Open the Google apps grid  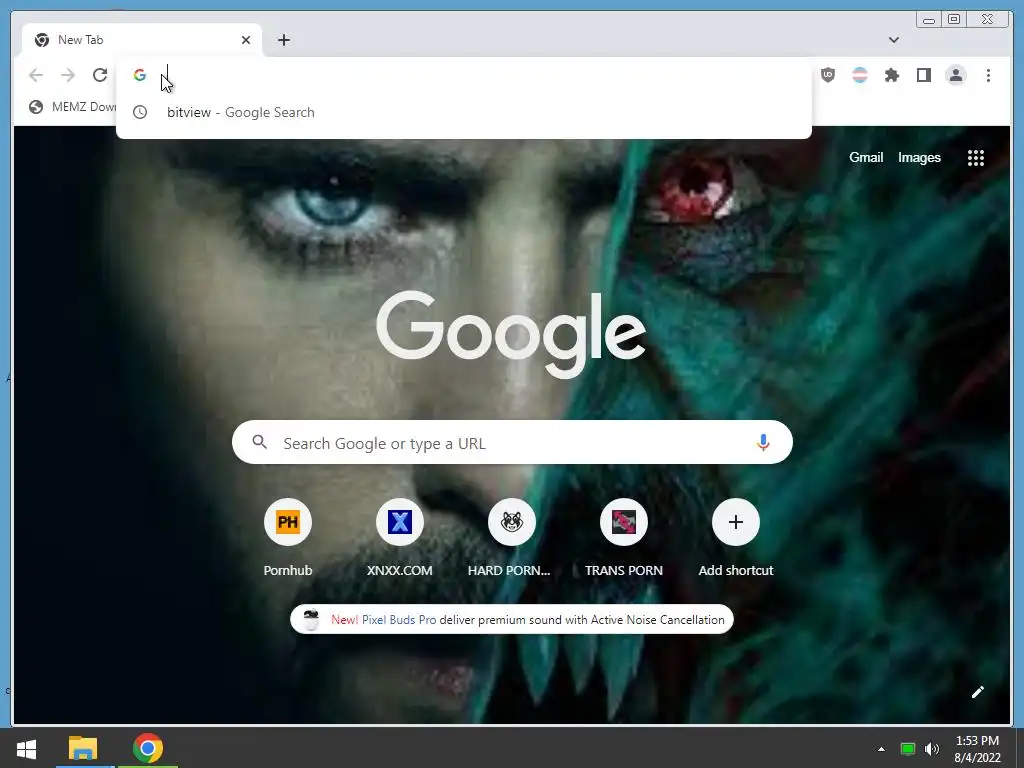tap(976, 157)
